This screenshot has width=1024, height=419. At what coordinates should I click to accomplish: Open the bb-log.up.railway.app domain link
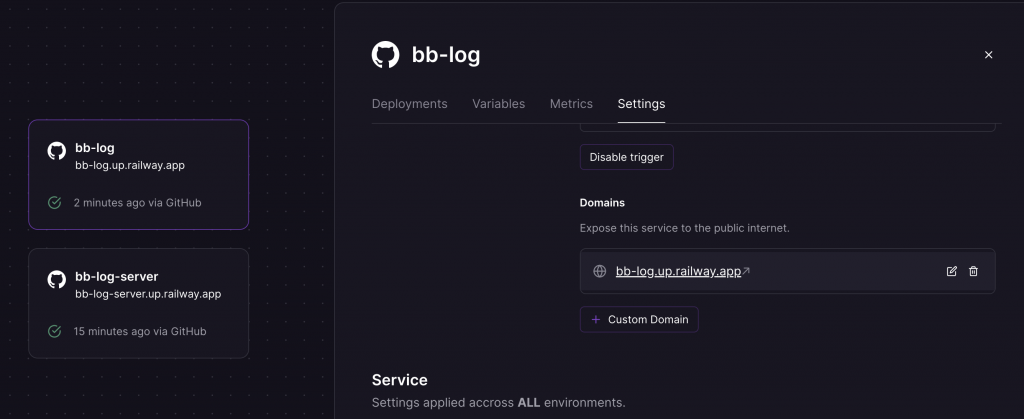coord(678,271)
